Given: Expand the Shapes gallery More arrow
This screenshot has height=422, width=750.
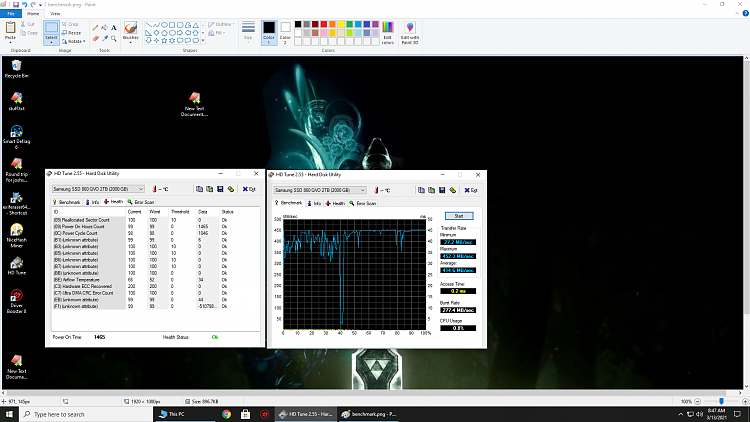Looking at the screenshot, I should point(203,41).
